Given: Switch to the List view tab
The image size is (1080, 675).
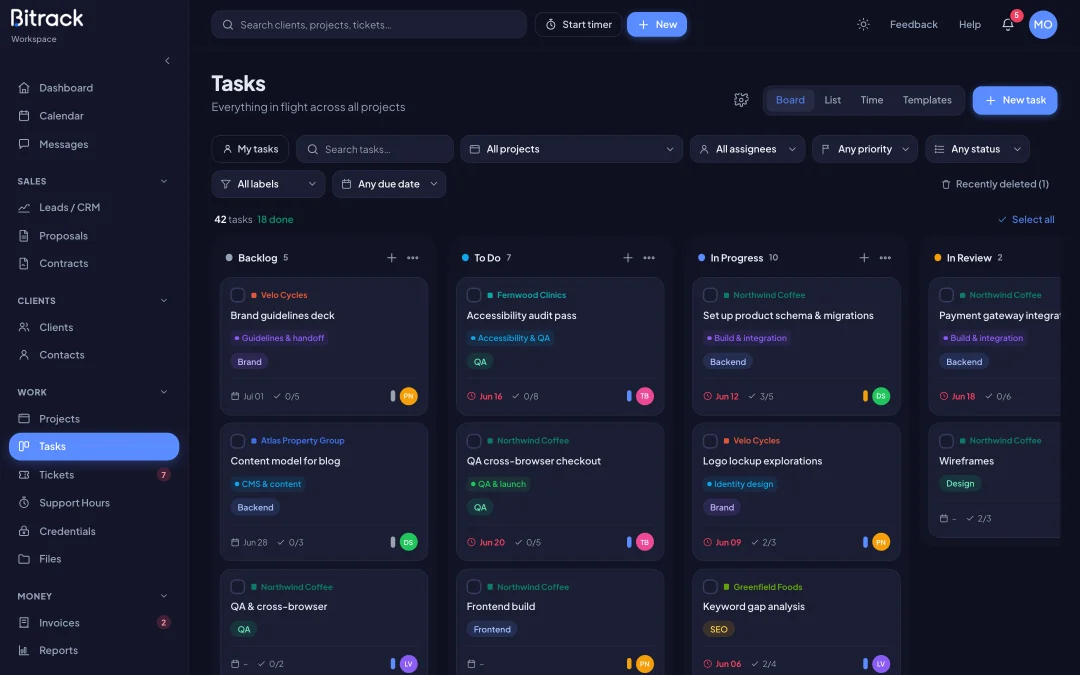Looking at the screenshot, I should click(833, 100).
